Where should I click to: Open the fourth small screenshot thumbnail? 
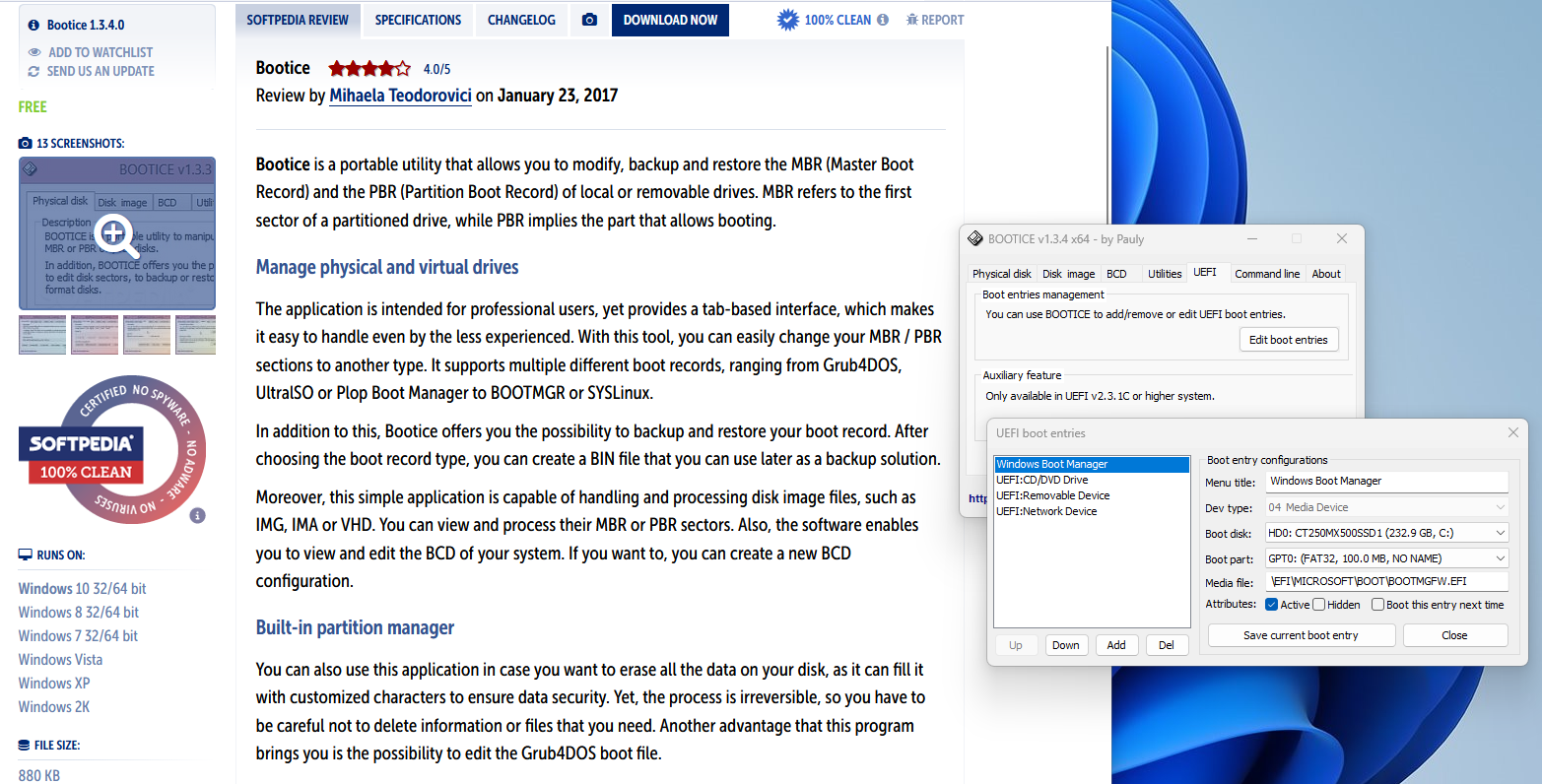195,335
